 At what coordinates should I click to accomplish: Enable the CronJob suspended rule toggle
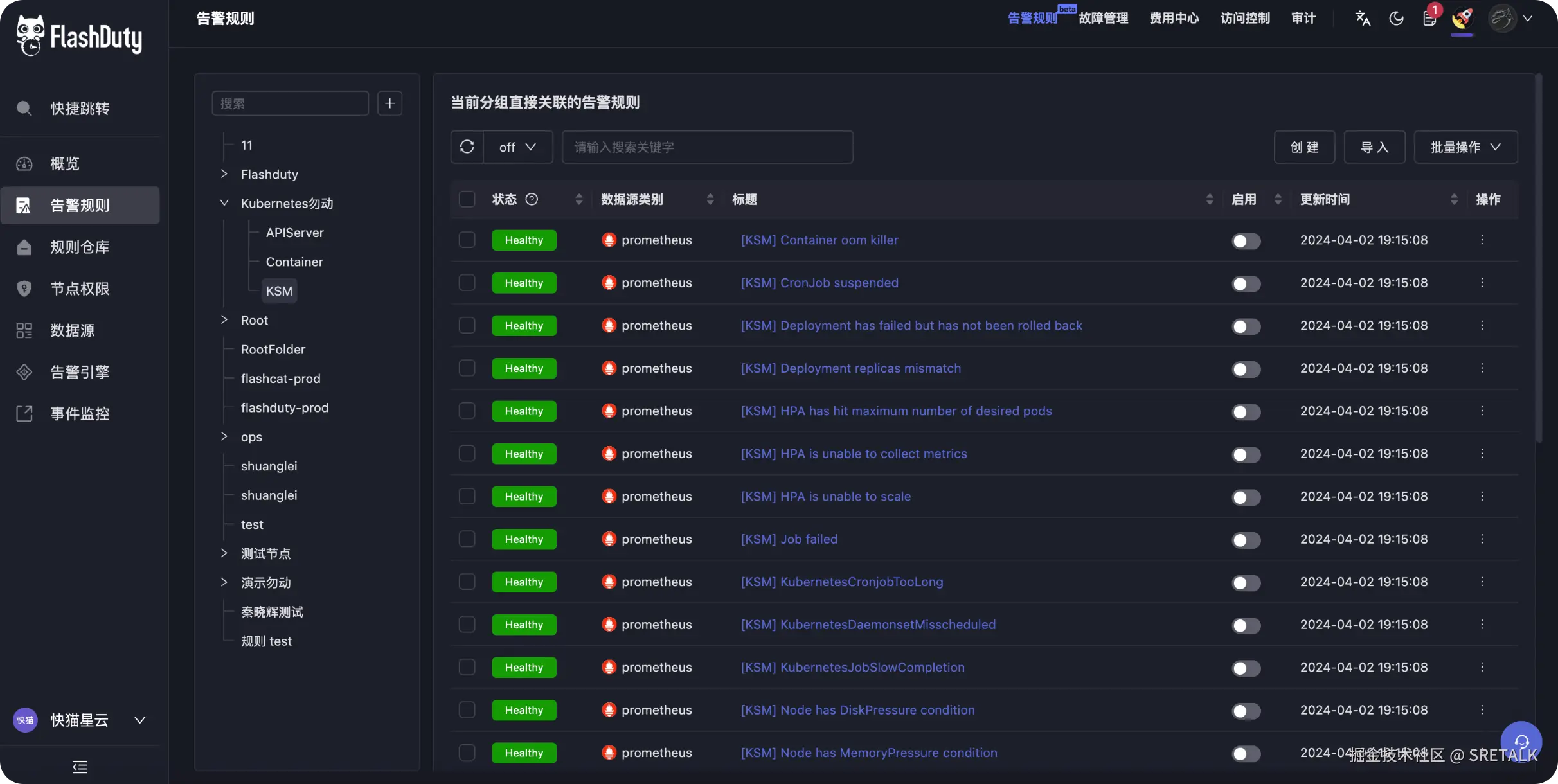coord(1246,283)
